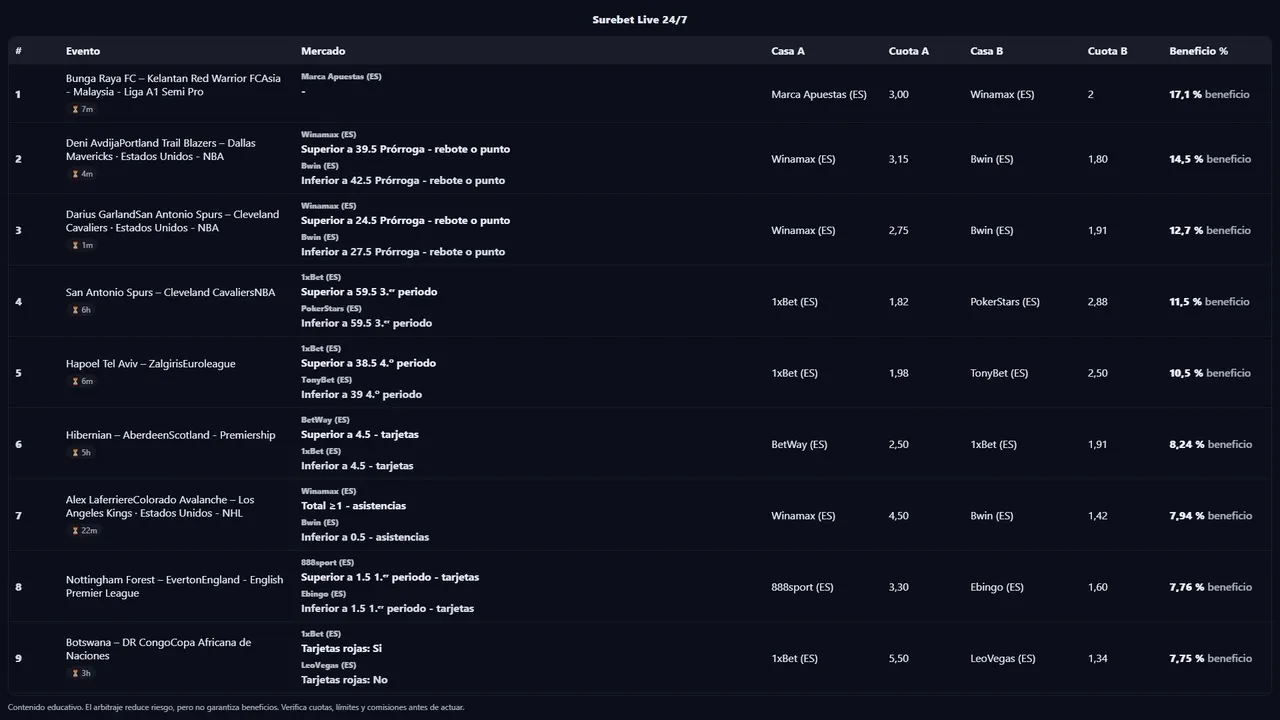This screenshot has width=1280, height=720.
Task: Click the hourglass 6h badge under Spurs – Cavaliers
Action: tap(82, 310)
